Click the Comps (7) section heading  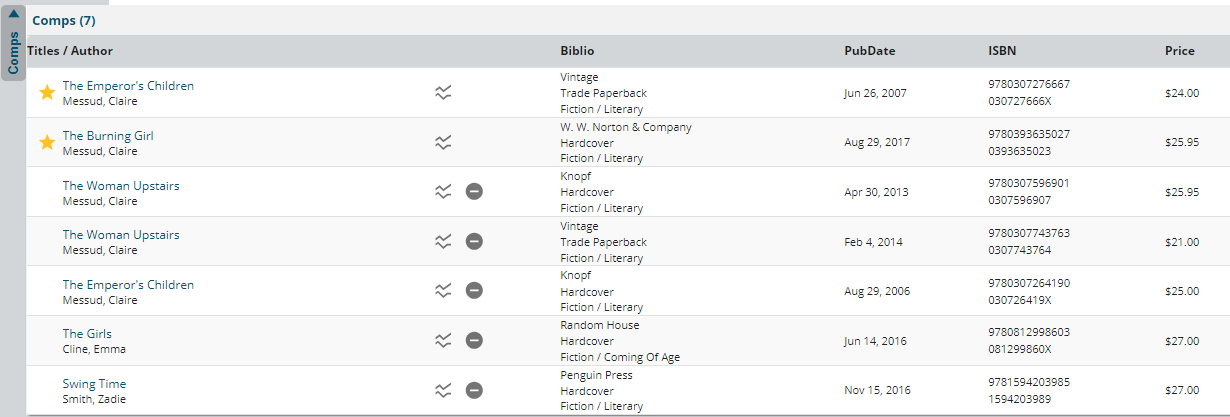pyautogui.click(x=64, y=20)
